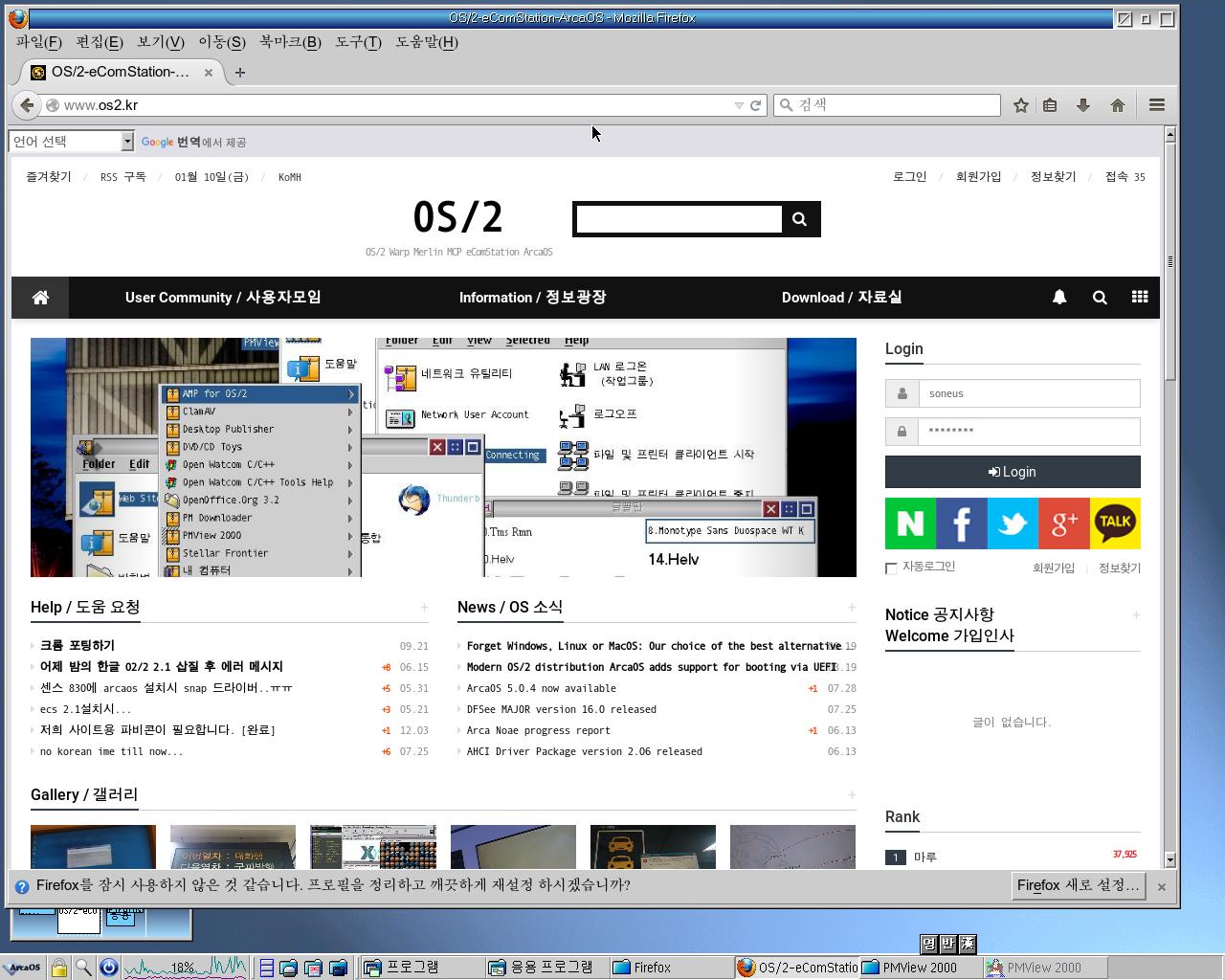Click the RSS 구독 link
The image size is (1225, 980).
tap(123, 177)
